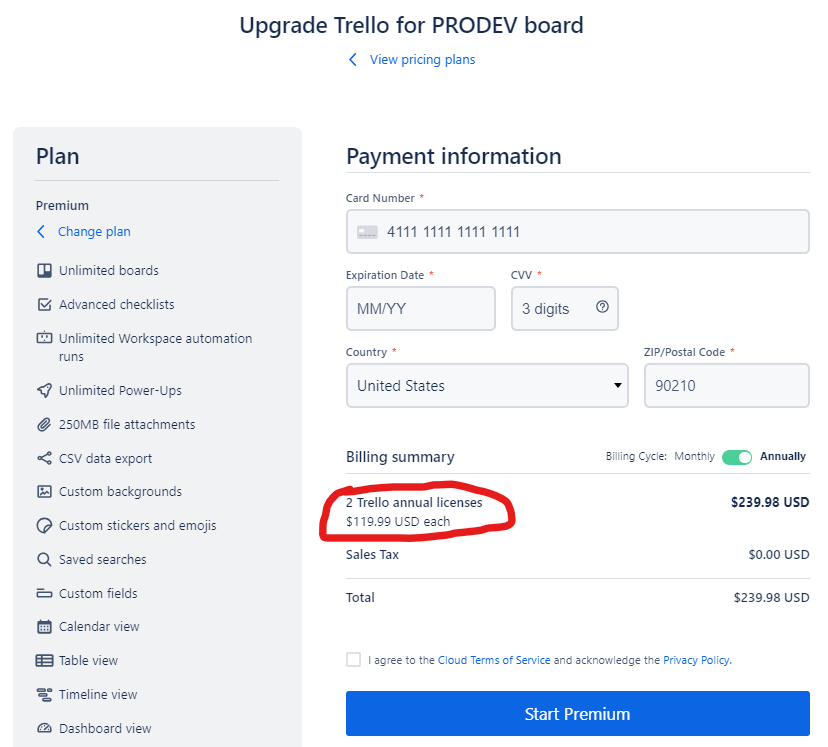The width and height of the screenshot is (828, 747).
Task: Click the Timeline view icon
Action: pyautogui.click(x=44, y=695)
